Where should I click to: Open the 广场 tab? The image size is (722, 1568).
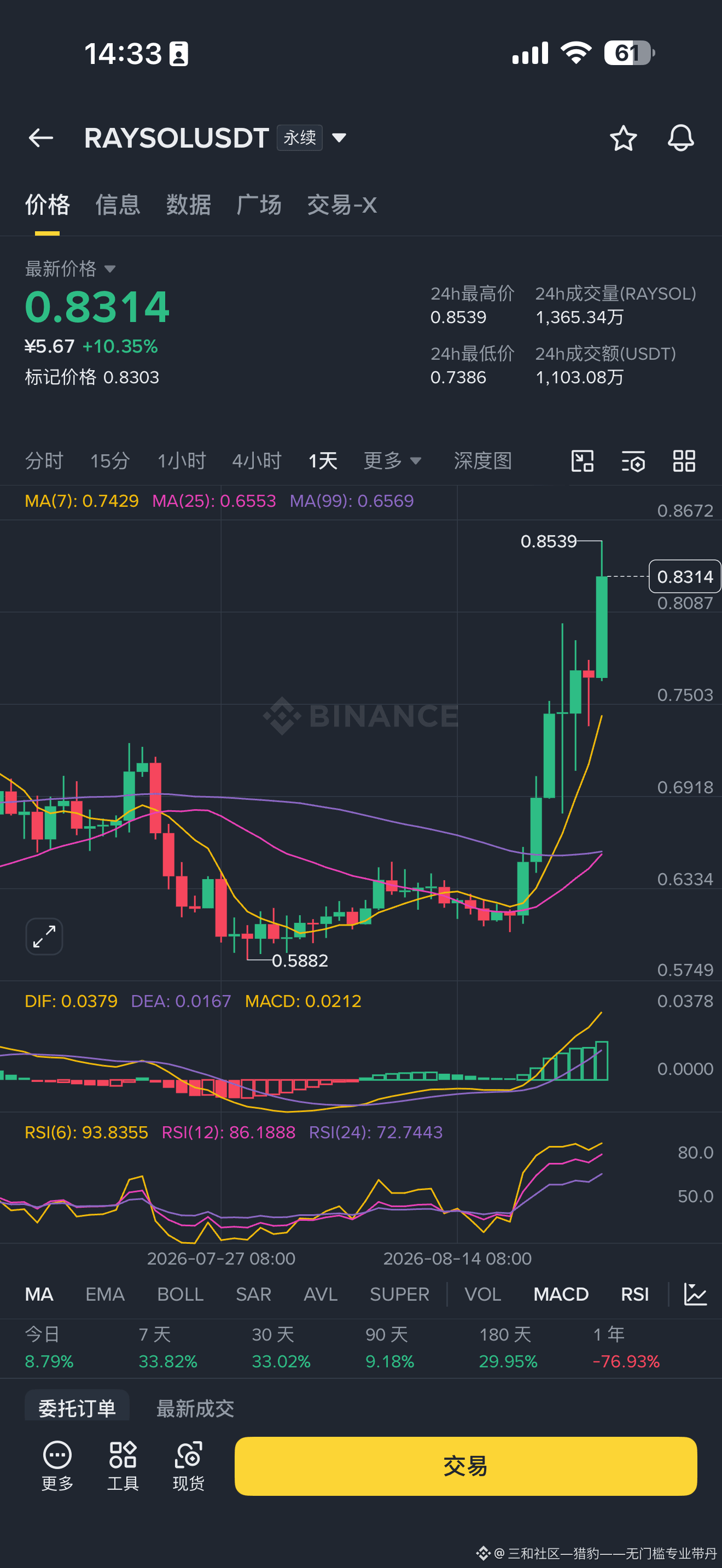tap(259, 205)
